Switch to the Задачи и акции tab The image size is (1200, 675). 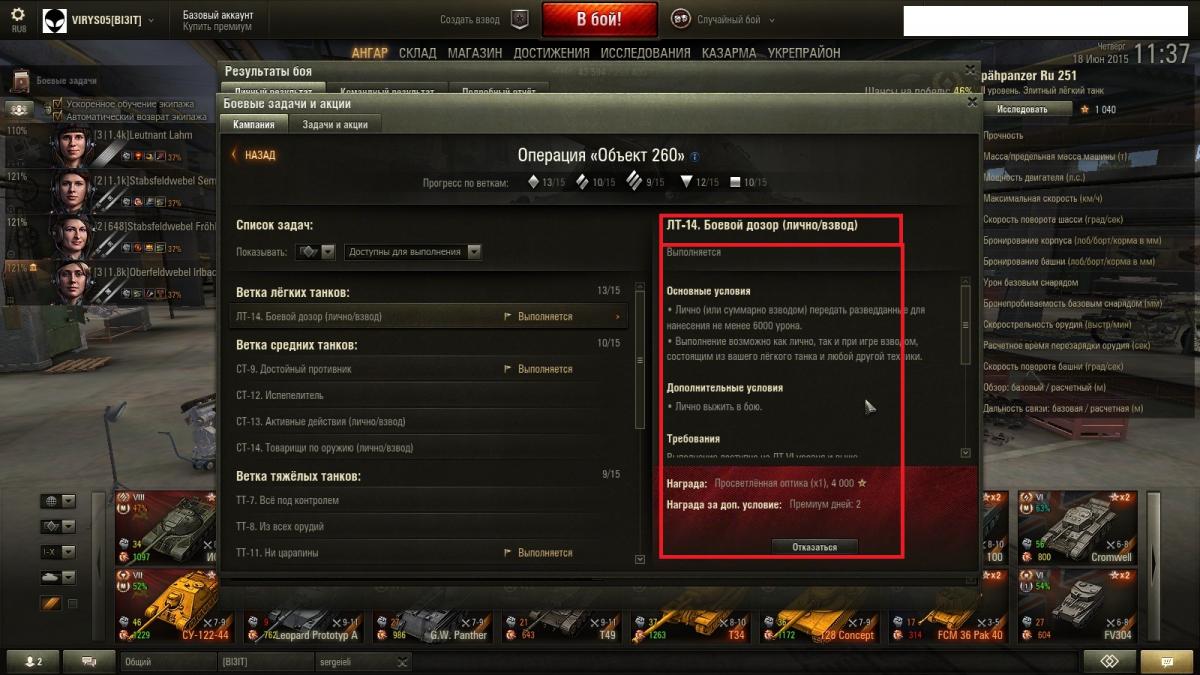click(335, 124)
